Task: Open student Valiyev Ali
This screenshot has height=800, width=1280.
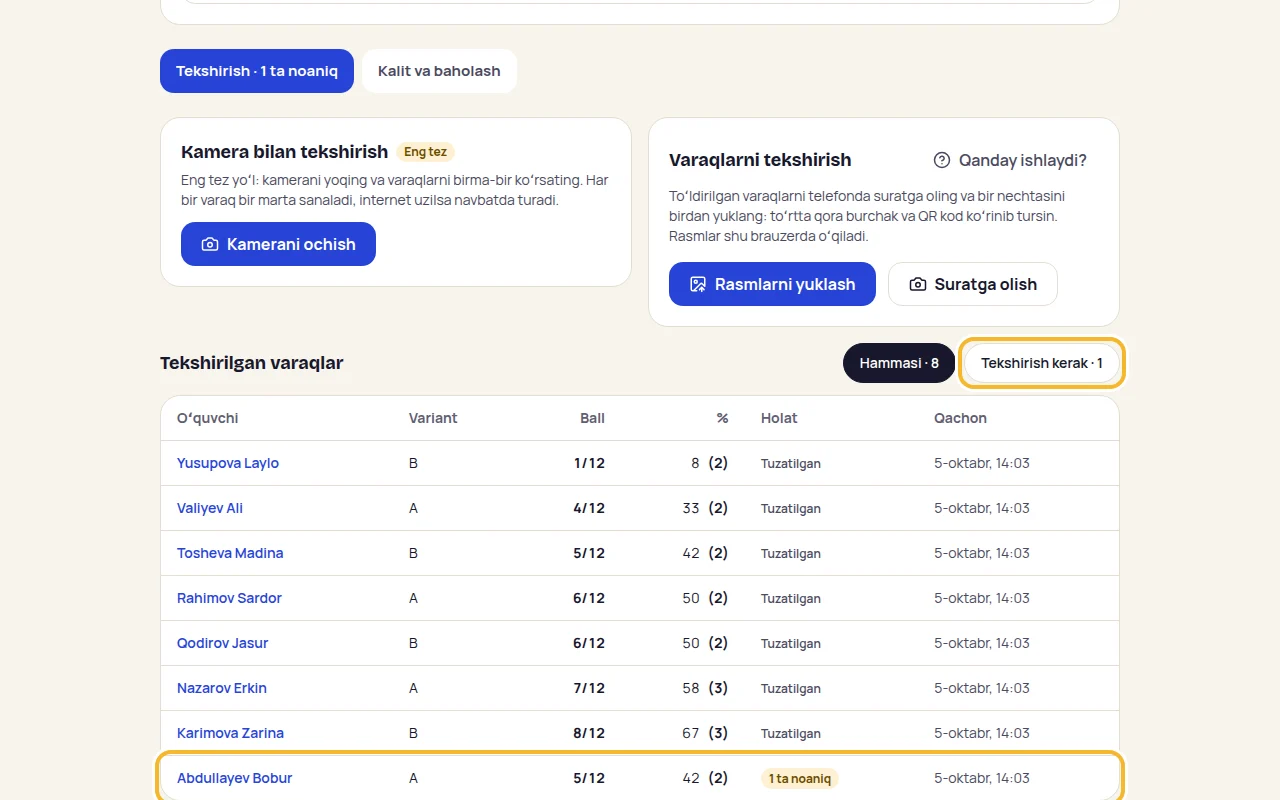Action: [x=210, y=508]
